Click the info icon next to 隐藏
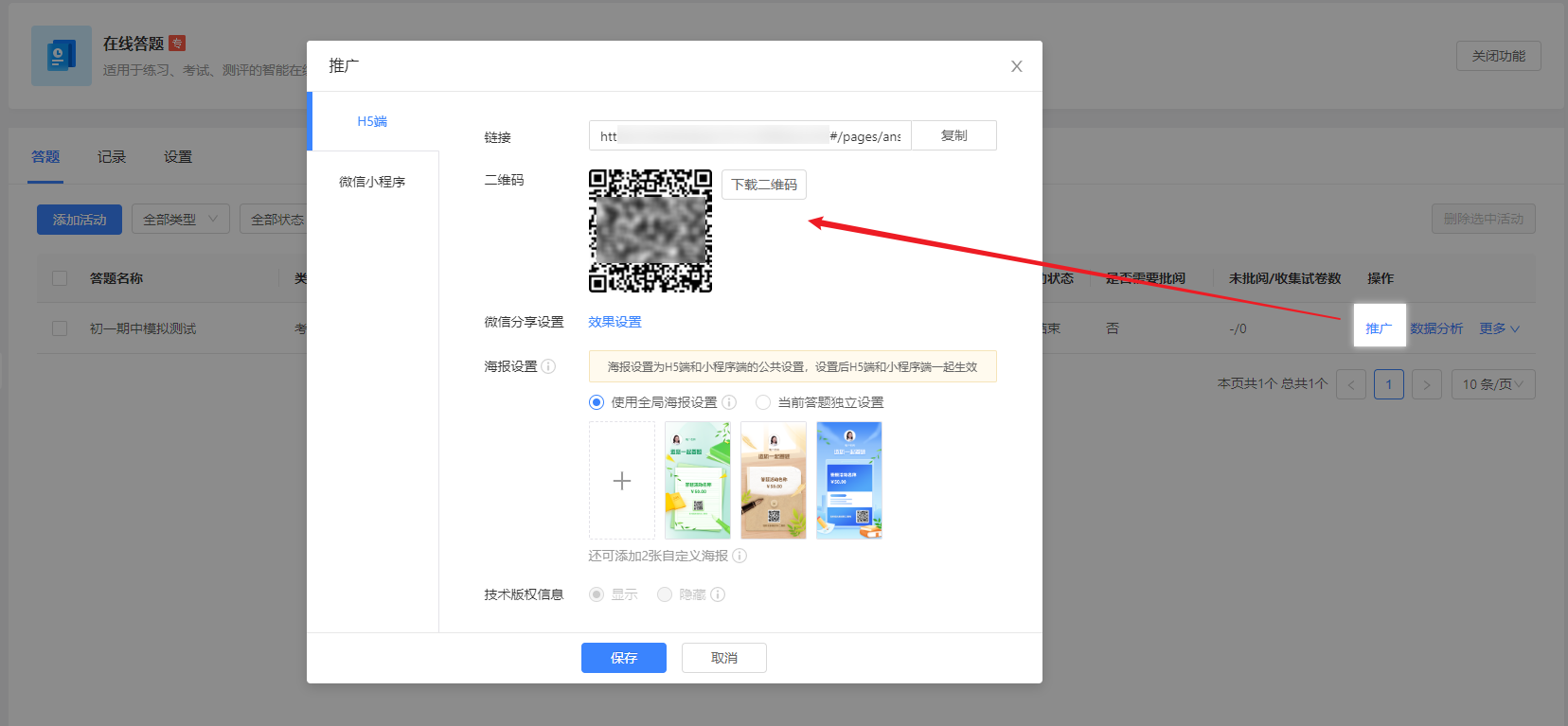Viewport: 1568px width, 726px height. (x=718, y=594)
